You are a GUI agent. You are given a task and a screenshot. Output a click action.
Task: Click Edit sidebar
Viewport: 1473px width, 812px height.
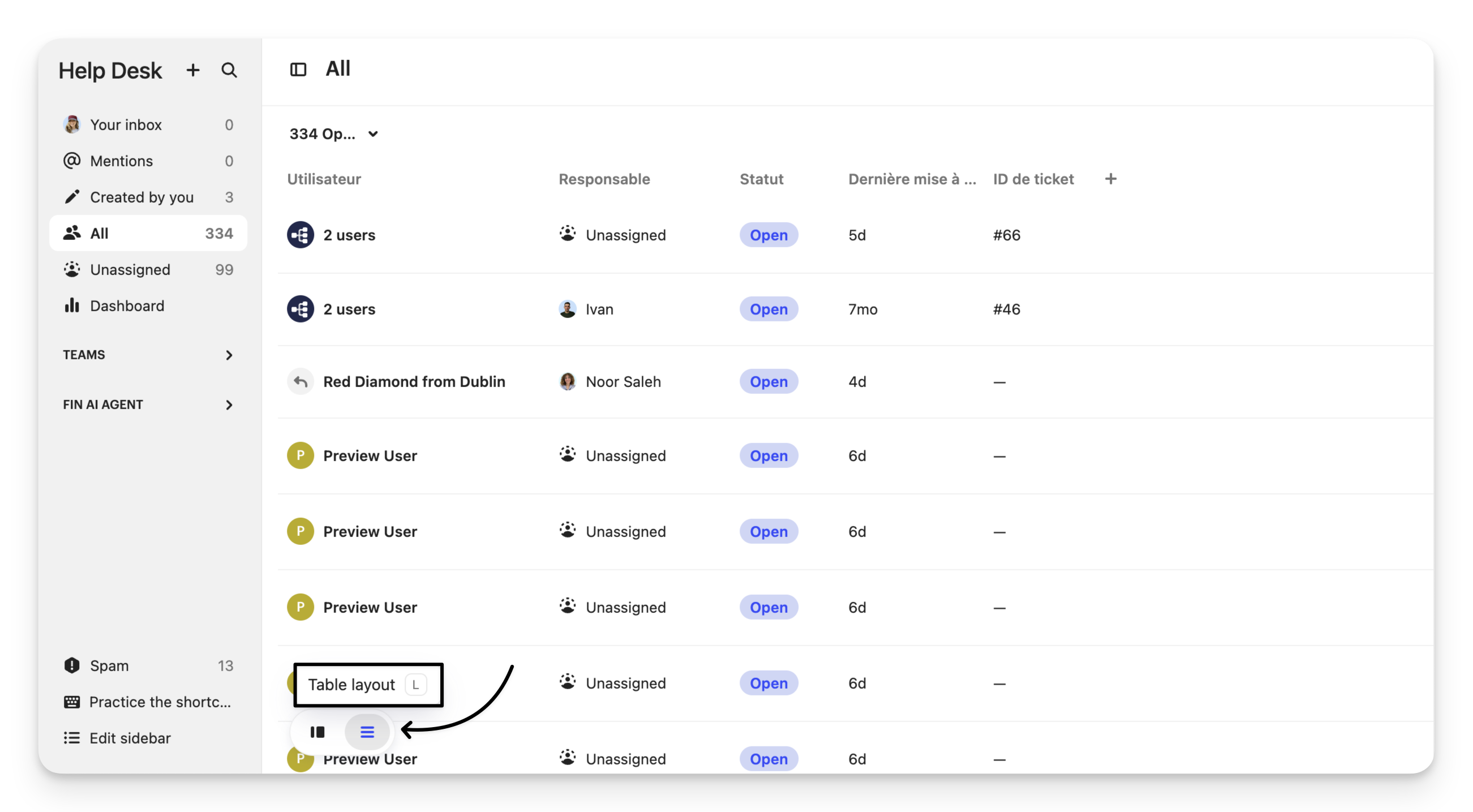point(148,738)
